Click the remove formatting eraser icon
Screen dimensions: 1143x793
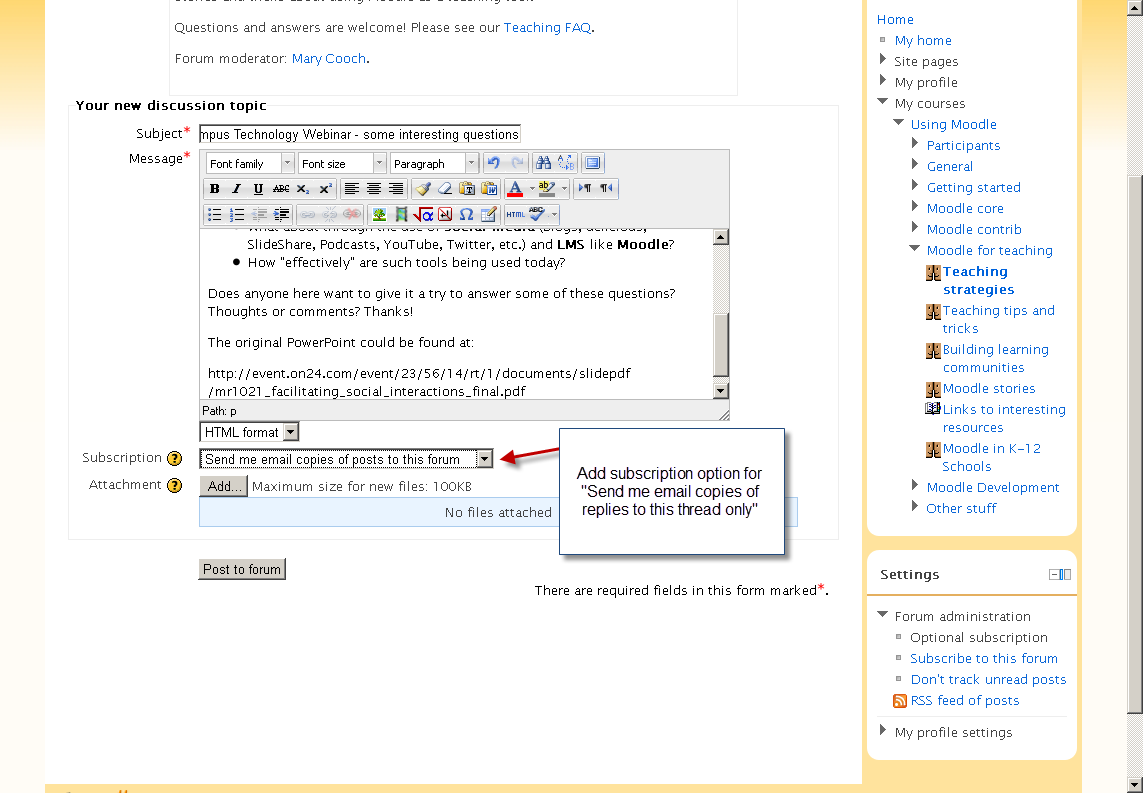(445, 189)
